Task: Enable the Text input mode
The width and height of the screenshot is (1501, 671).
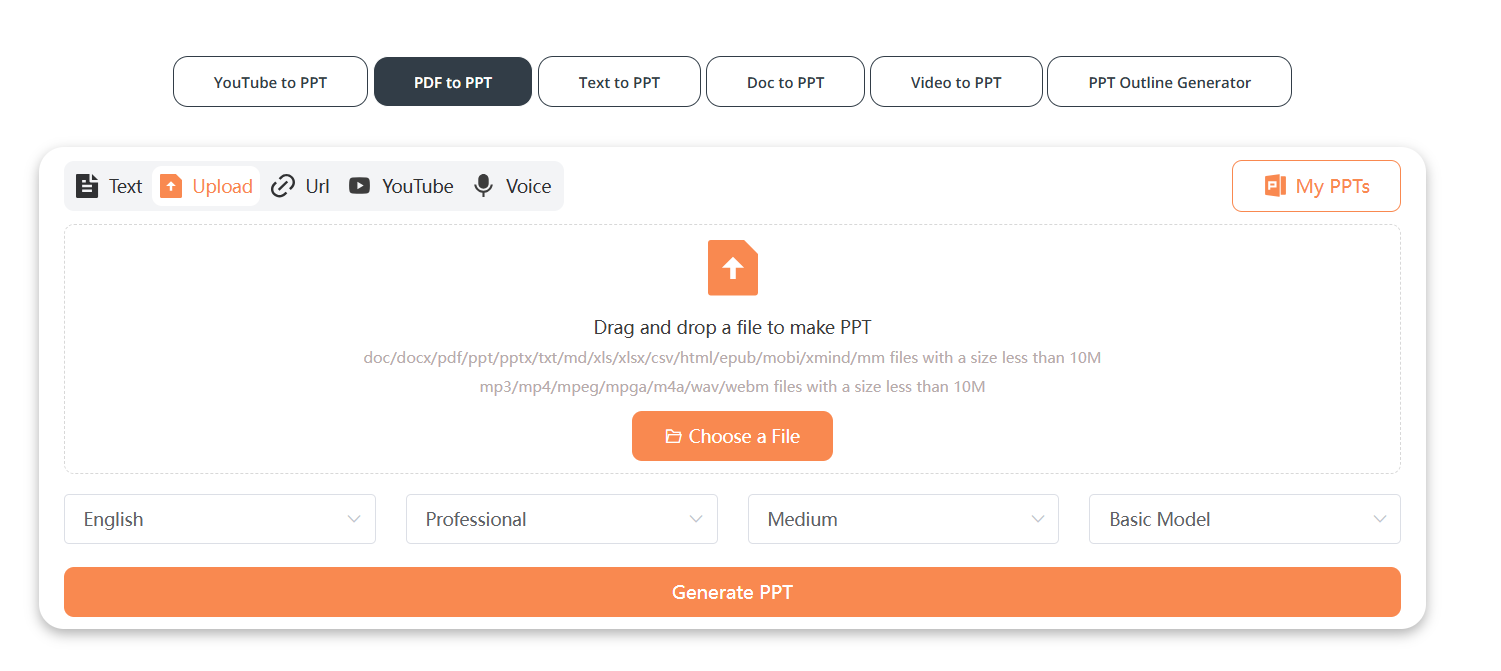Action: 108,186
